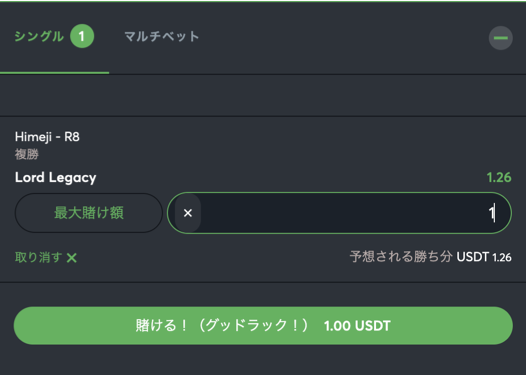Click the 最大賭け額 max bet button
Screen dimensions: 527x375
click(x=89, y=213)
